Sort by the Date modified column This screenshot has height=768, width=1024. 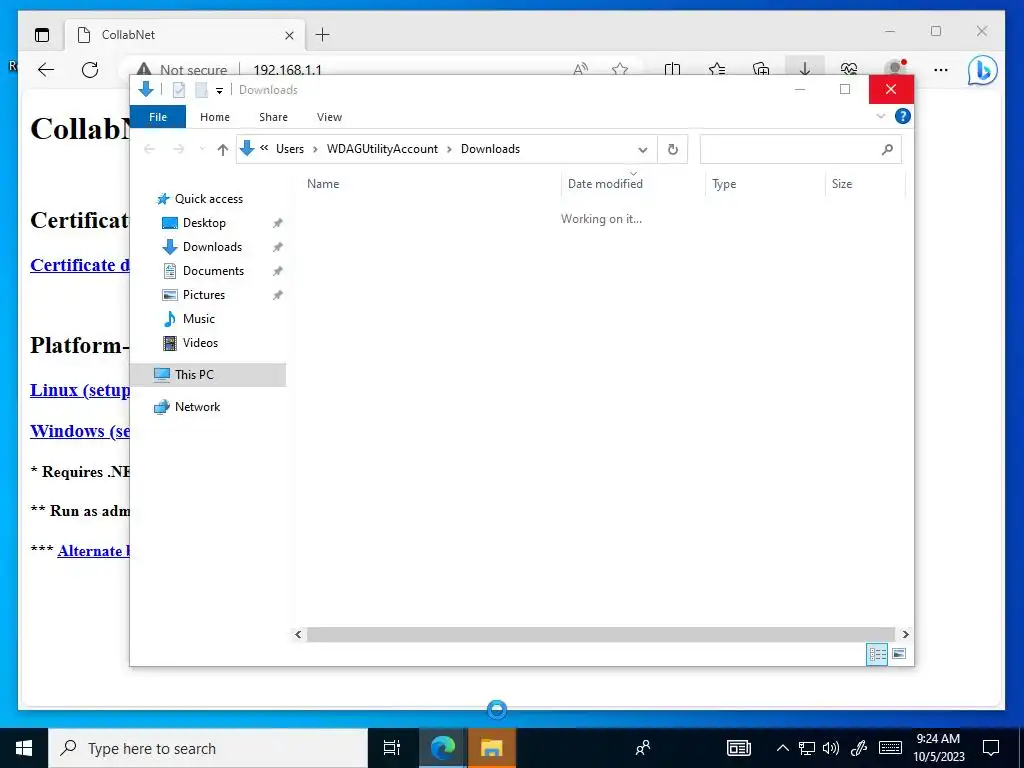coord(633,184)
